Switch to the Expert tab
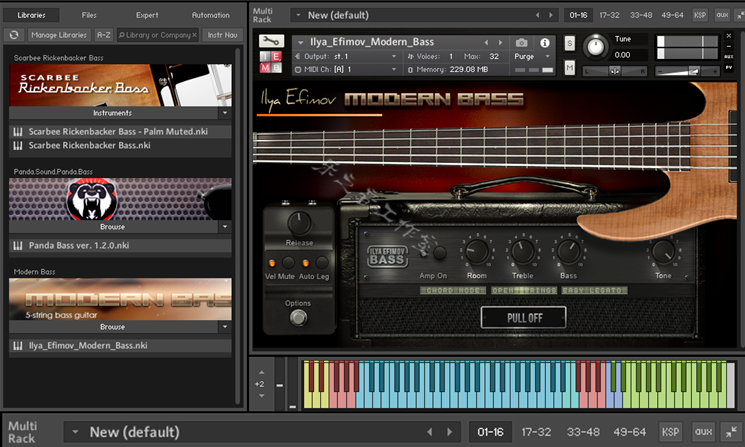The width and height of the screenshot is (745, 447). pyautogui.click(x=147, y=15)
